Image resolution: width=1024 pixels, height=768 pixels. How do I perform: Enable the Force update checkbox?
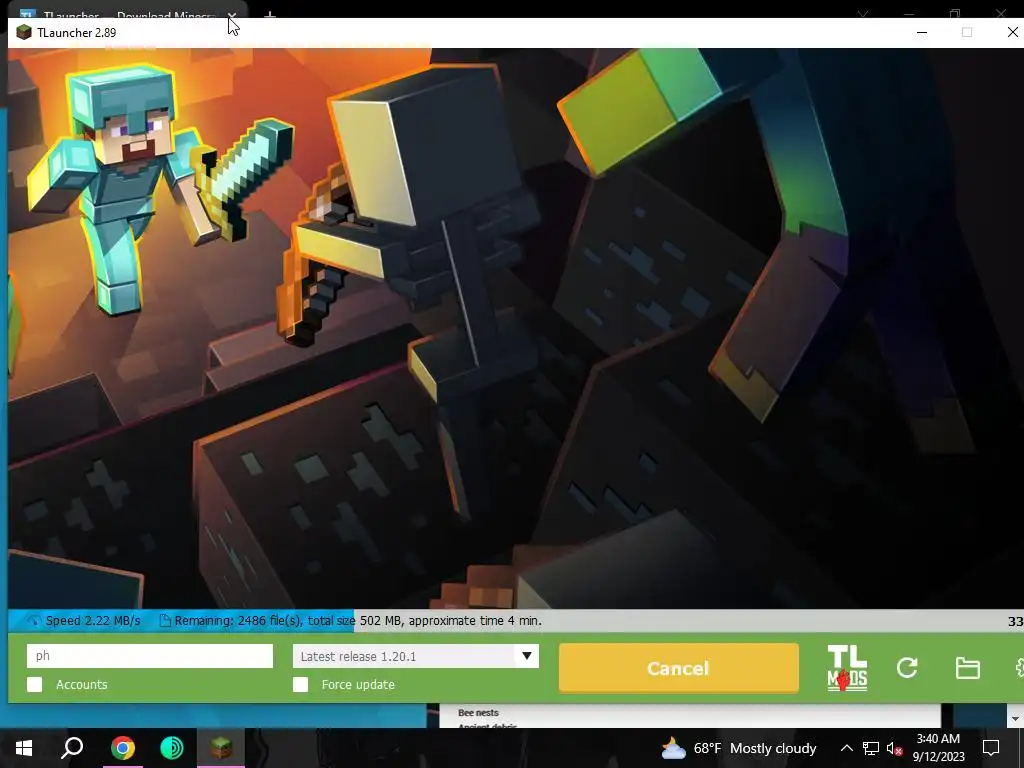[300, 684]
